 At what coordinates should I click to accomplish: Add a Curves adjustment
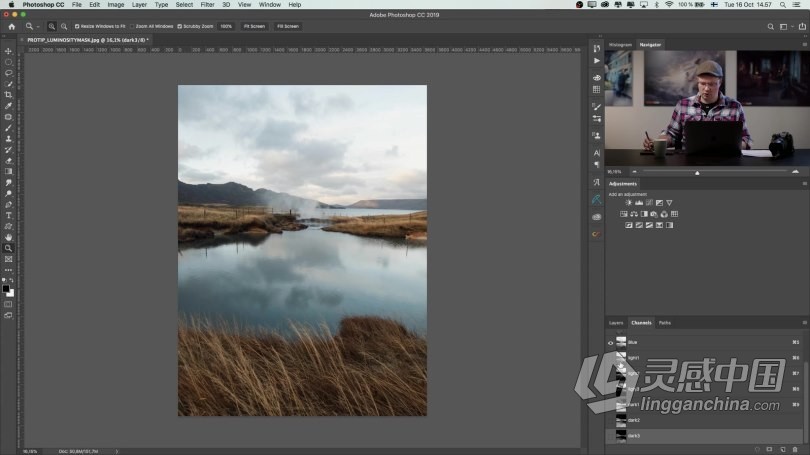649,203
